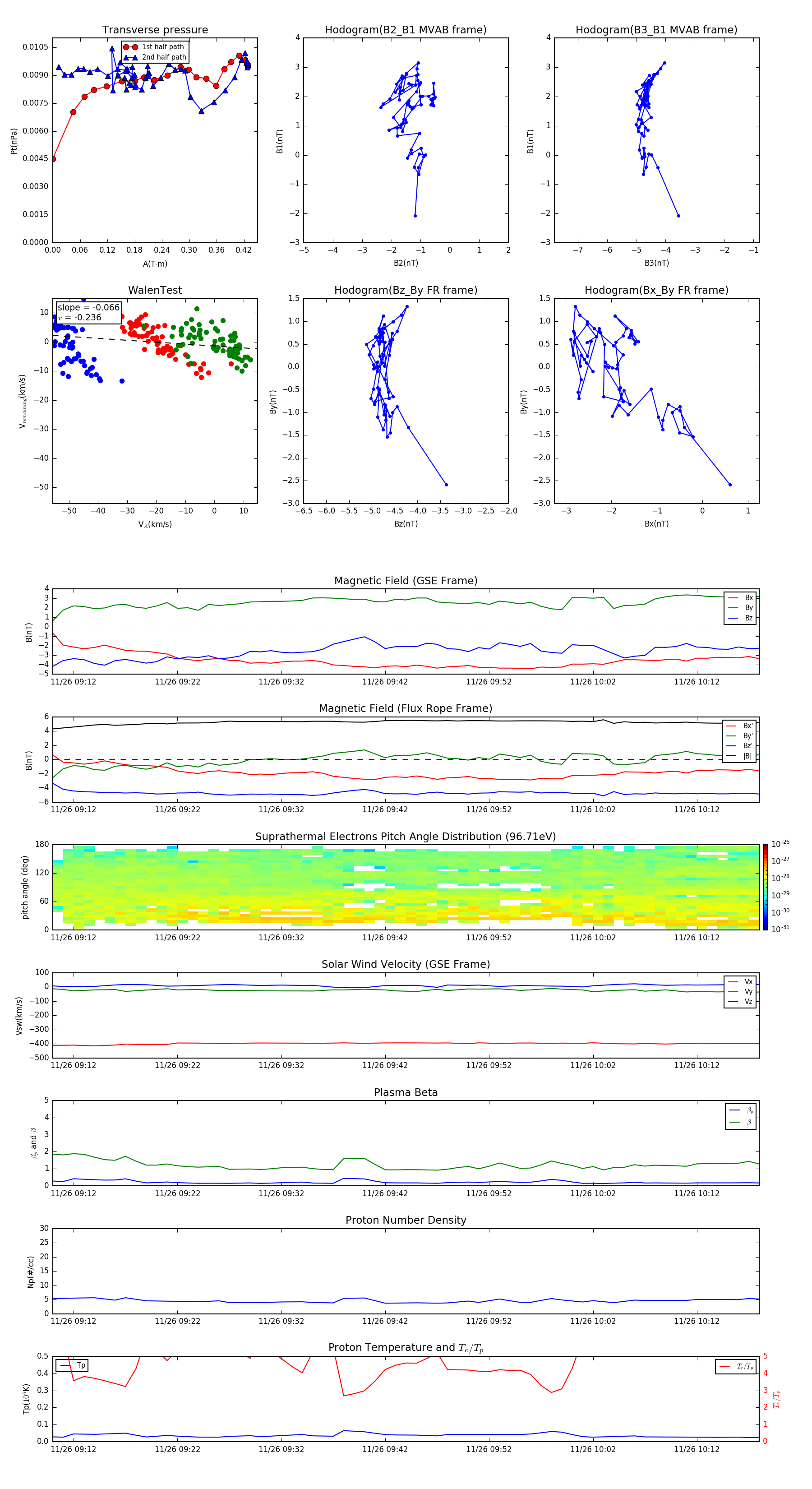Image resolution: width=812 pixels, height=1489 pixels.
Task: Click the '180' tick on pitch angle axis
Action: pyautogui.click(x=42, y=845)
